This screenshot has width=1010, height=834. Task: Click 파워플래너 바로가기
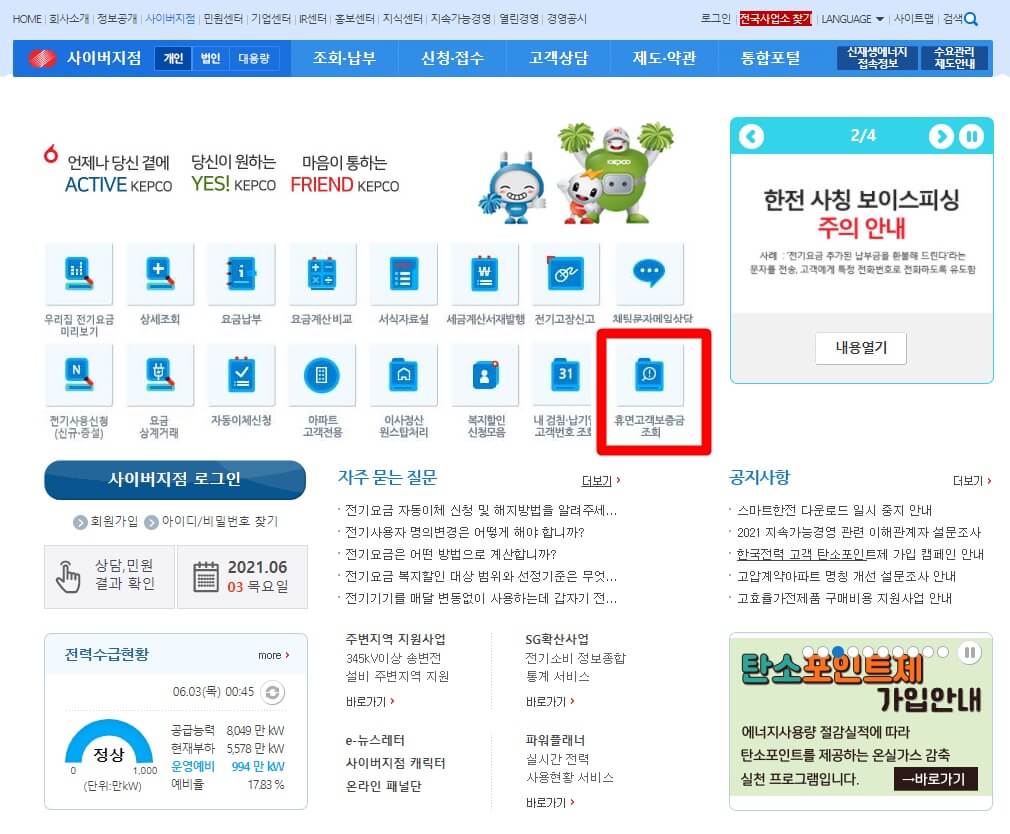(549, 802)
